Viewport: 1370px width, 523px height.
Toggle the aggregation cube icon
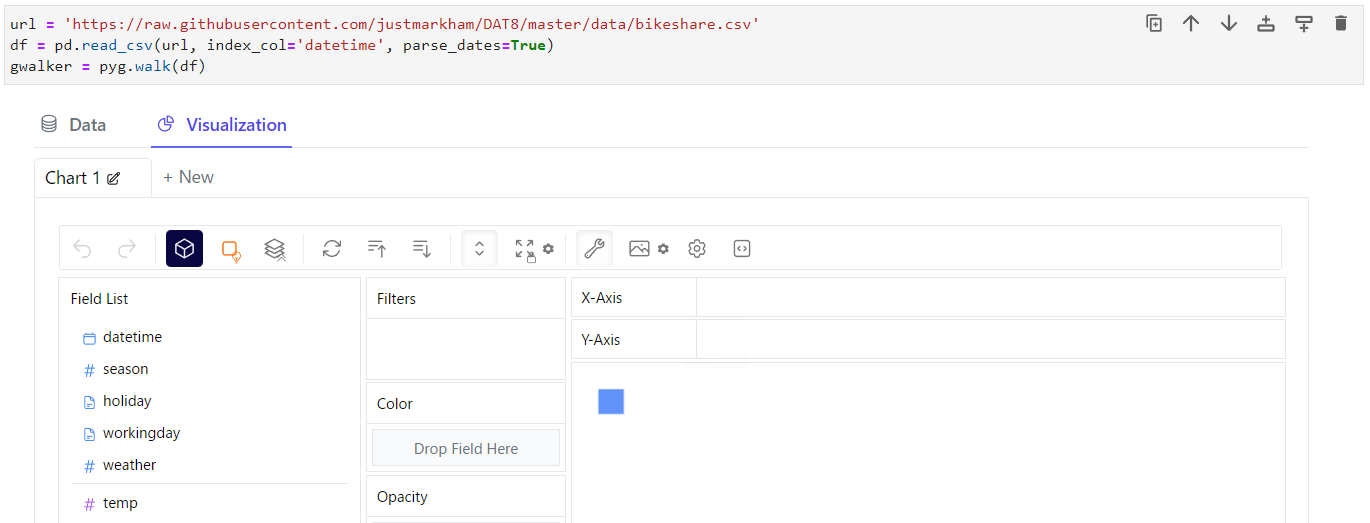click(x=184, y=249)
